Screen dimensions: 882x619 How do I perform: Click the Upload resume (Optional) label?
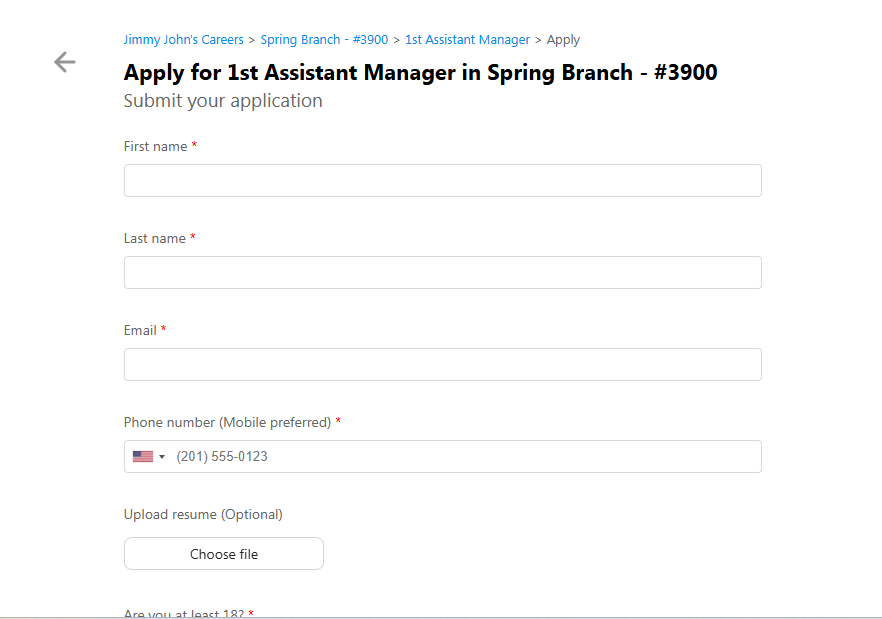(x=203, y=514)
